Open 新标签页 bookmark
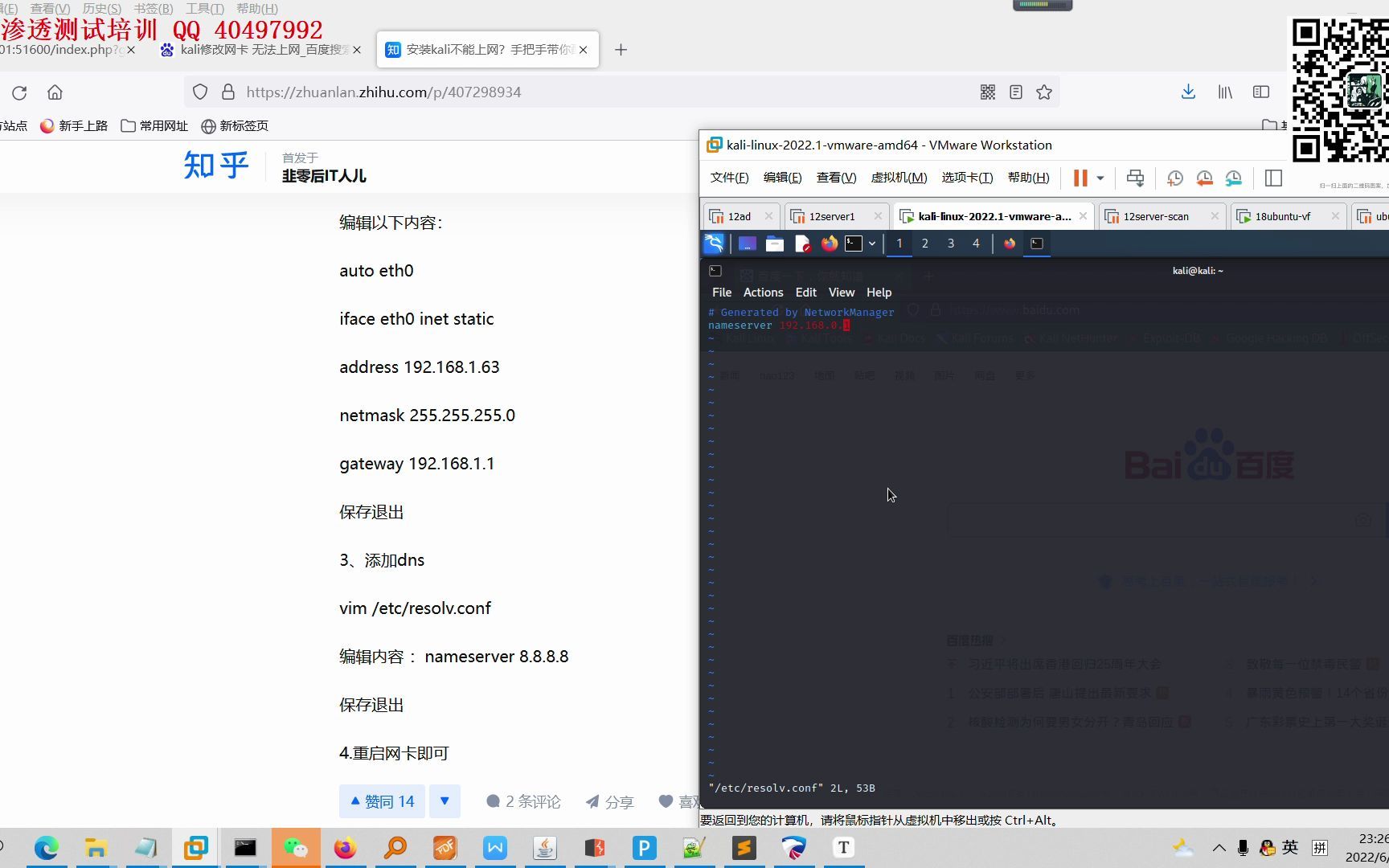 235,126
